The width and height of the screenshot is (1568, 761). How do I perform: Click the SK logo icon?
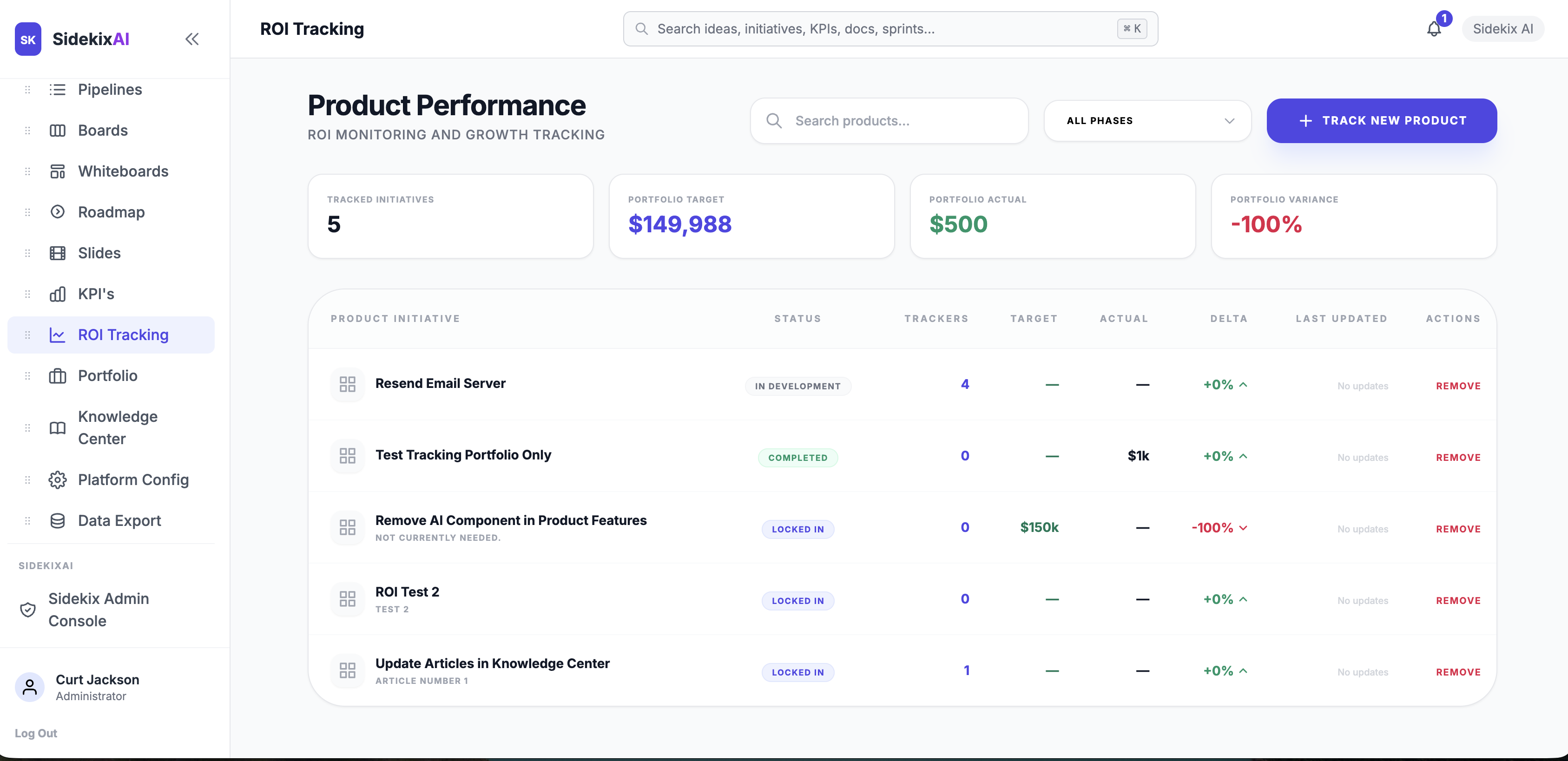coord(28,39)
